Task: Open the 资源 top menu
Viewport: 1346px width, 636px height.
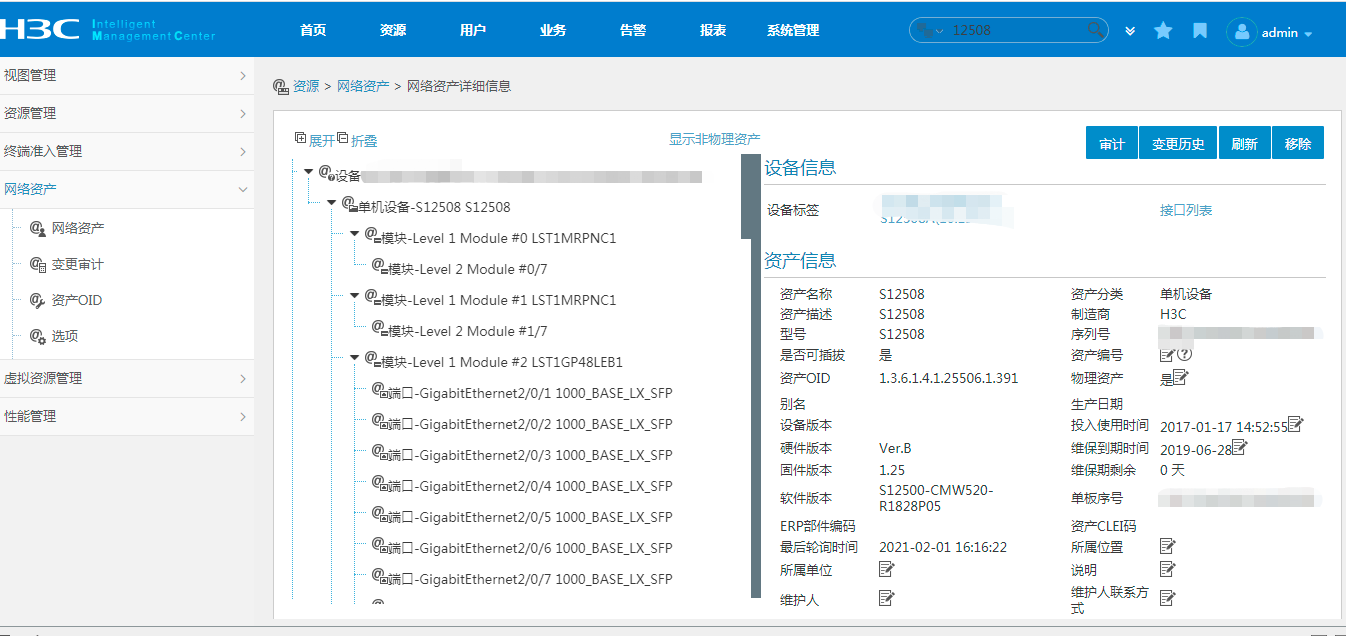Action: point(393,30)
